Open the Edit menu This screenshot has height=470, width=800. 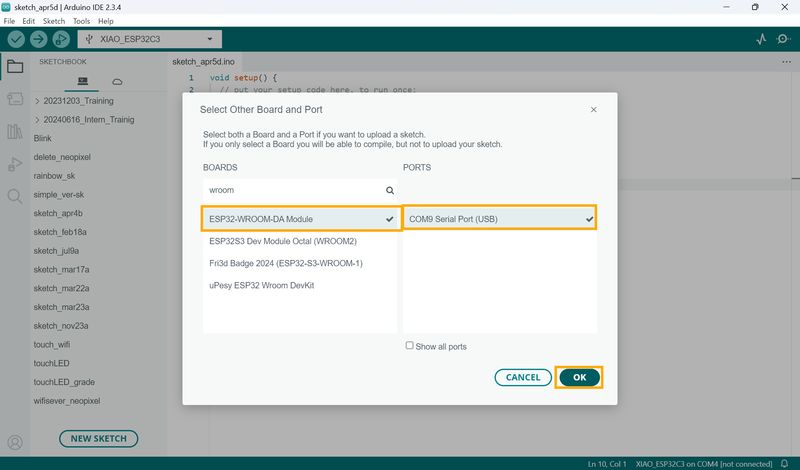pyautogui.click(x=29, y=21)
